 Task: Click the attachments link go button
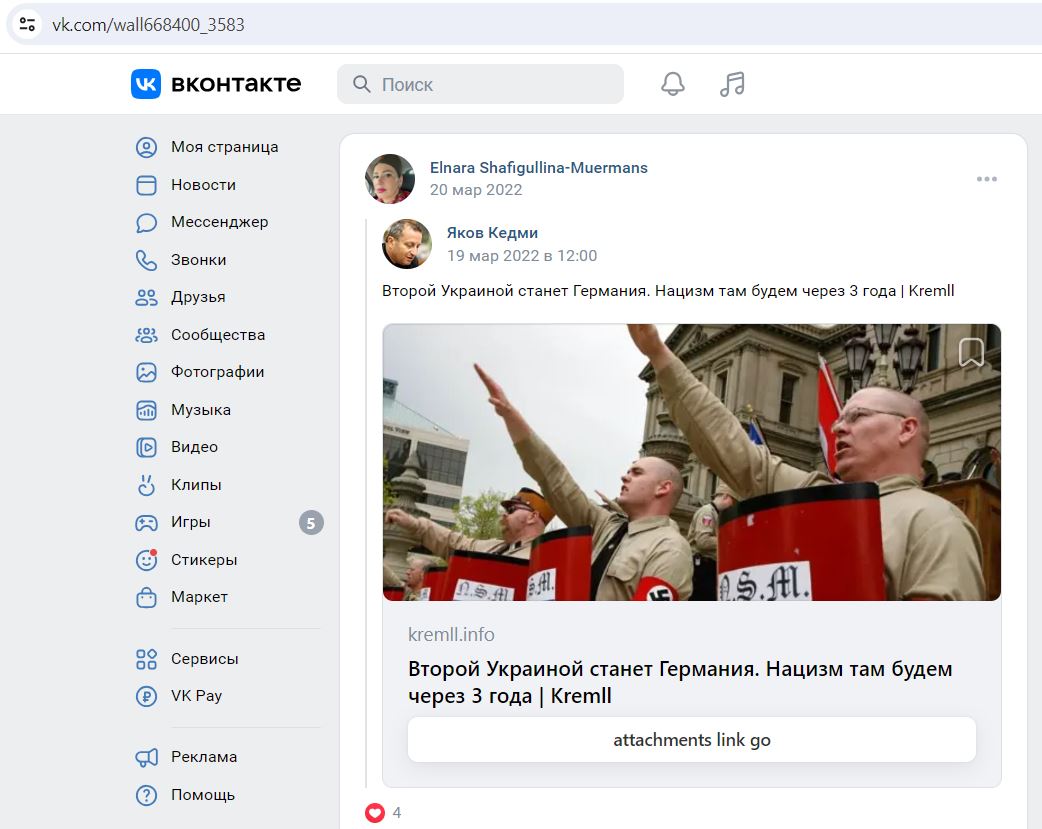point(692,740)
